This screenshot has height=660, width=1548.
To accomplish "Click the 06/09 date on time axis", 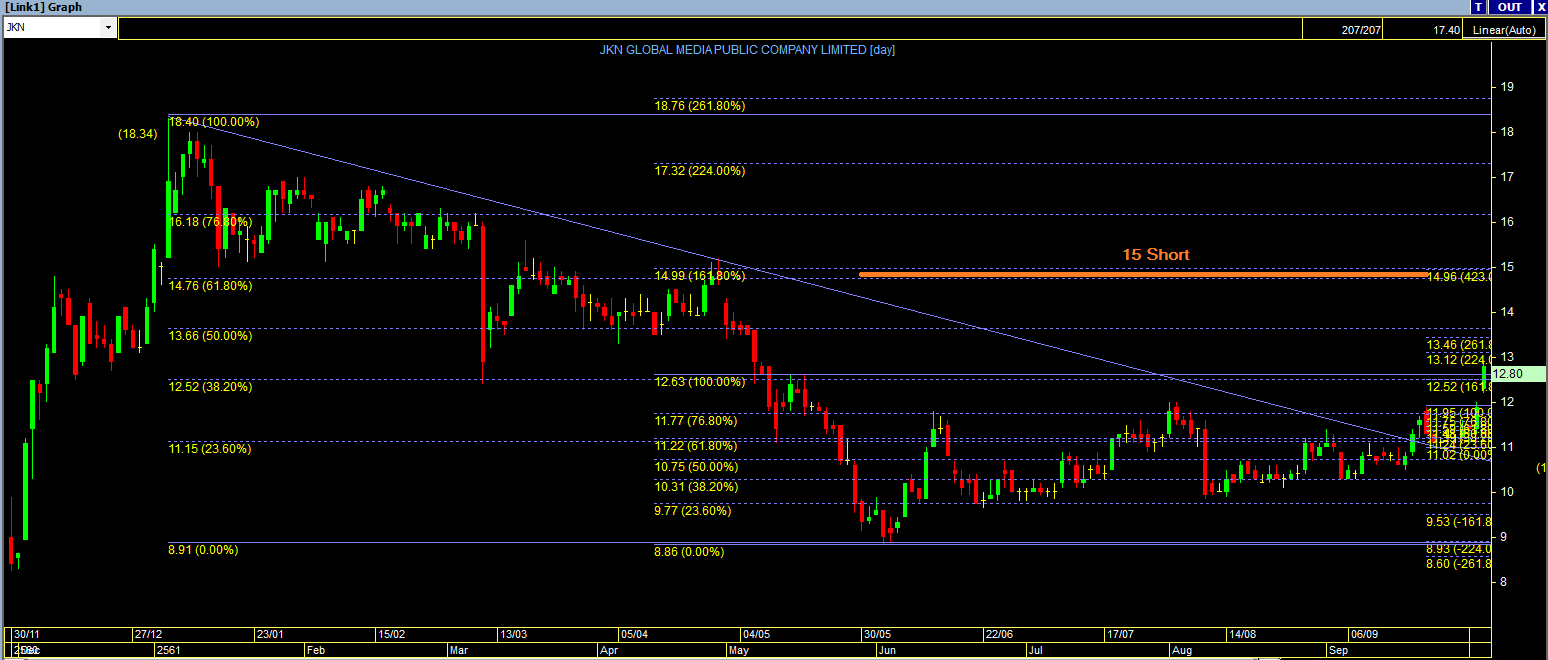I will 1363,634.
